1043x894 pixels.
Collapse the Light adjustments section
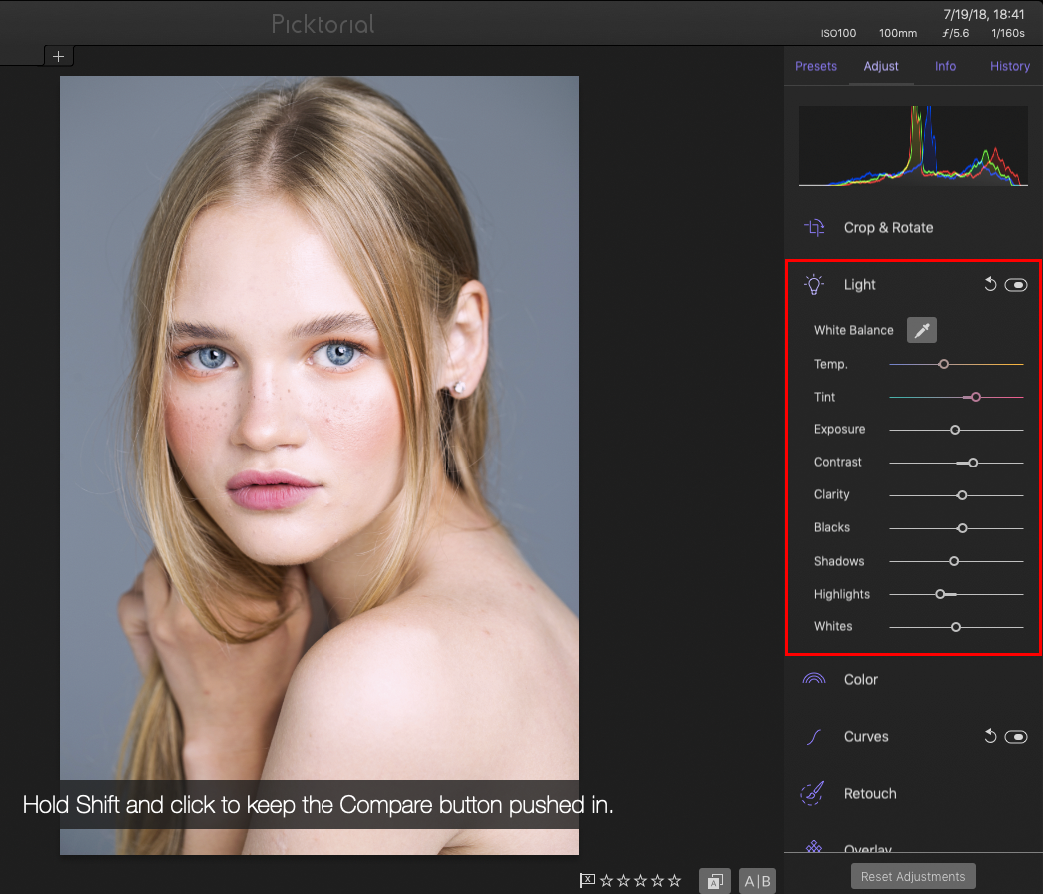859,284
